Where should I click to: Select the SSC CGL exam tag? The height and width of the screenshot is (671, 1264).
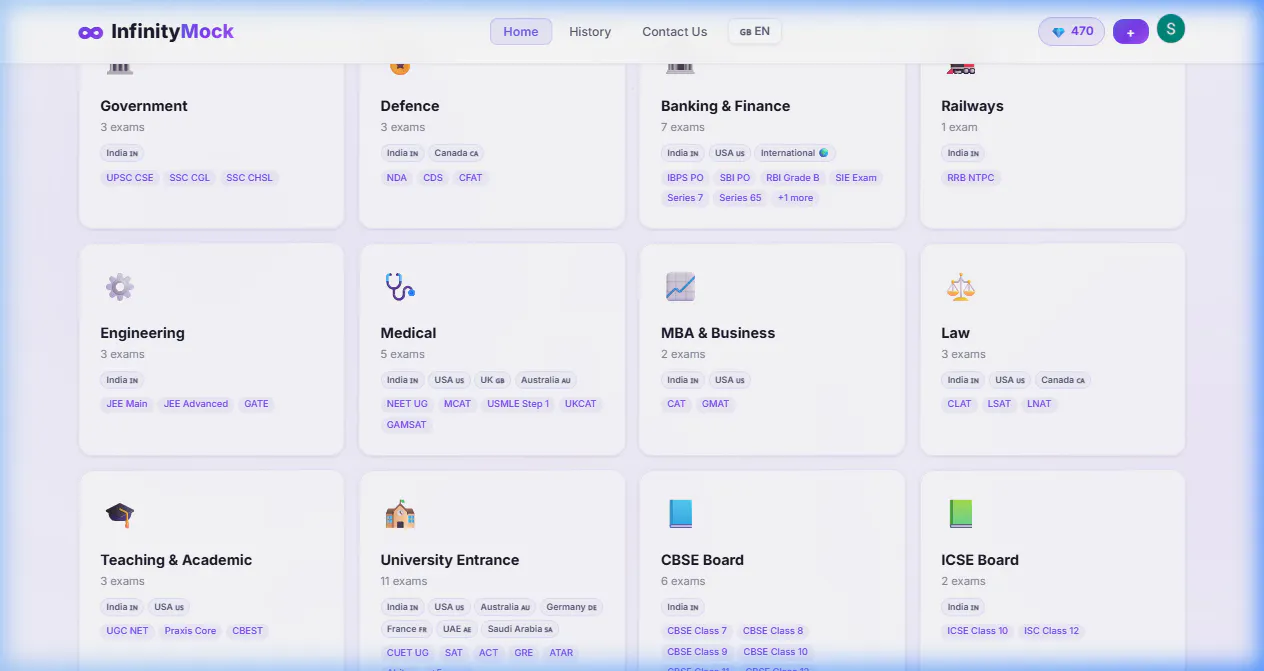[x=190, y=178]
